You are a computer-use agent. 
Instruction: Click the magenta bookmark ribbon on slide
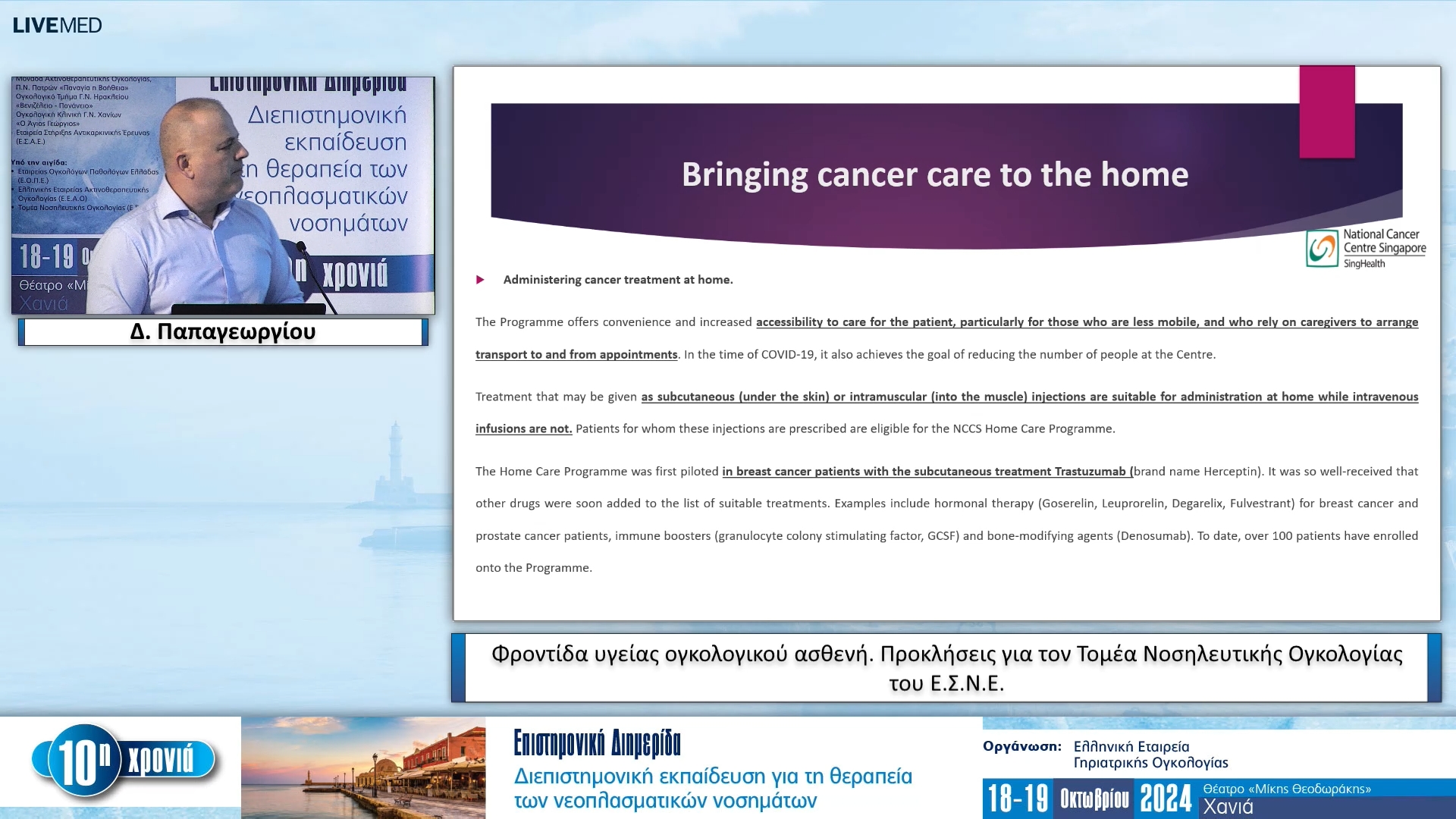tap(1326, 111)
